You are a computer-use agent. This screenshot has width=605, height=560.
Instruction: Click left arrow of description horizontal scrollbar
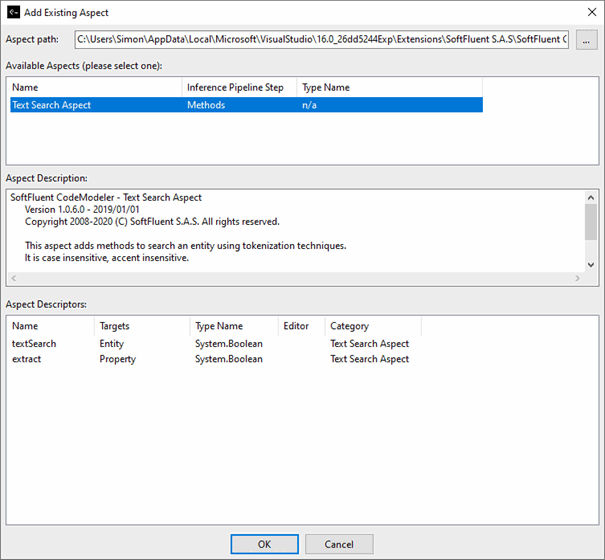pos(14,278)
